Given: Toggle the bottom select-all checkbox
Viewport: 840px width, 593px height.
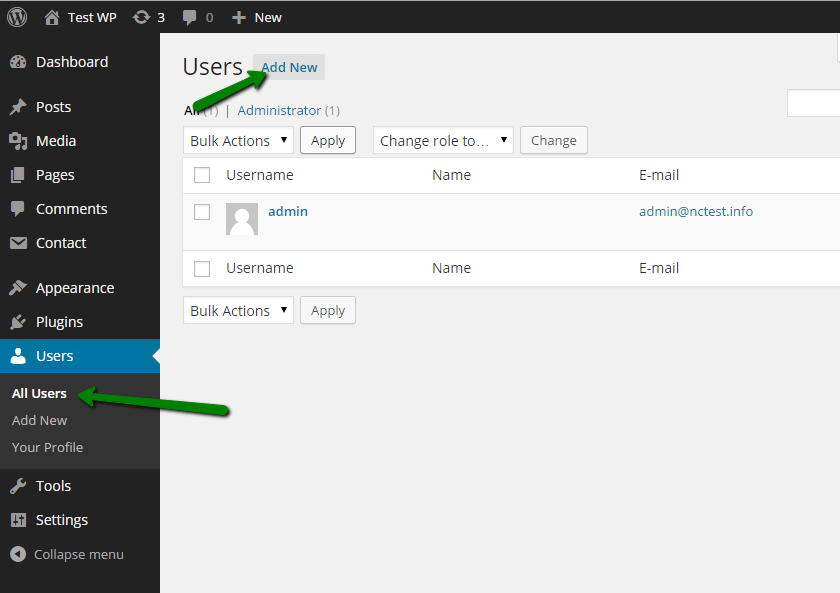Looking at the screenshot, I should pos(202,268).
